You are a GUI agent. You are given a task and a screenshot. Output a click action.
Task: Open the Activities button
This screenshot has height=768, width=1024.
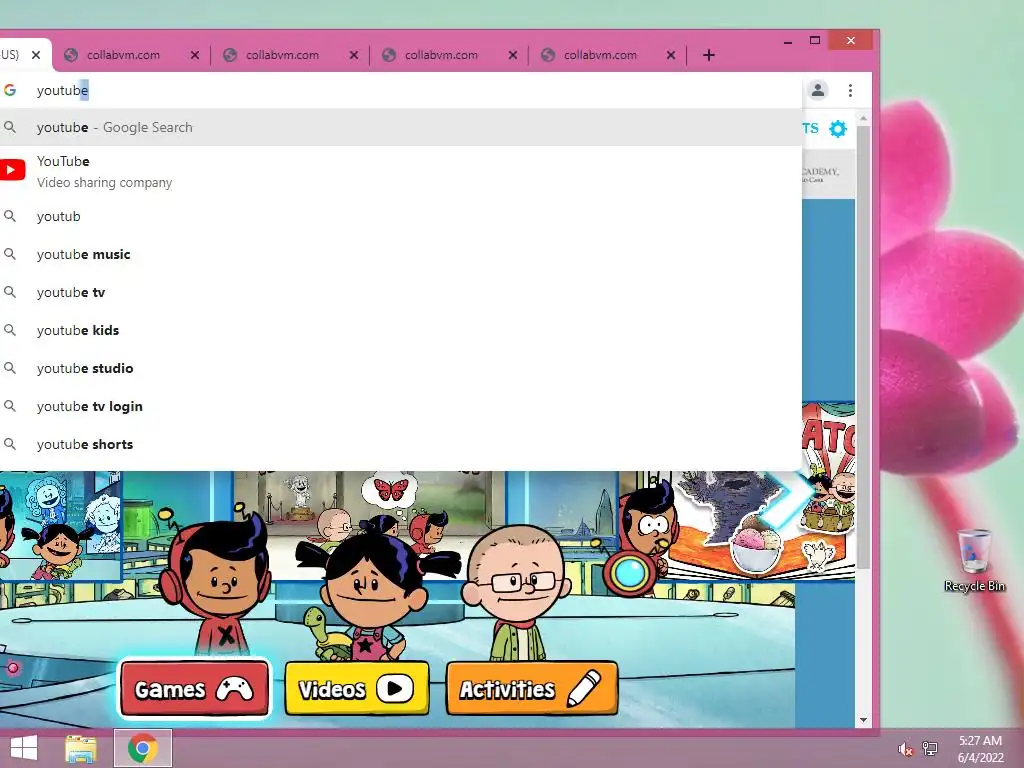pos(532,688)
